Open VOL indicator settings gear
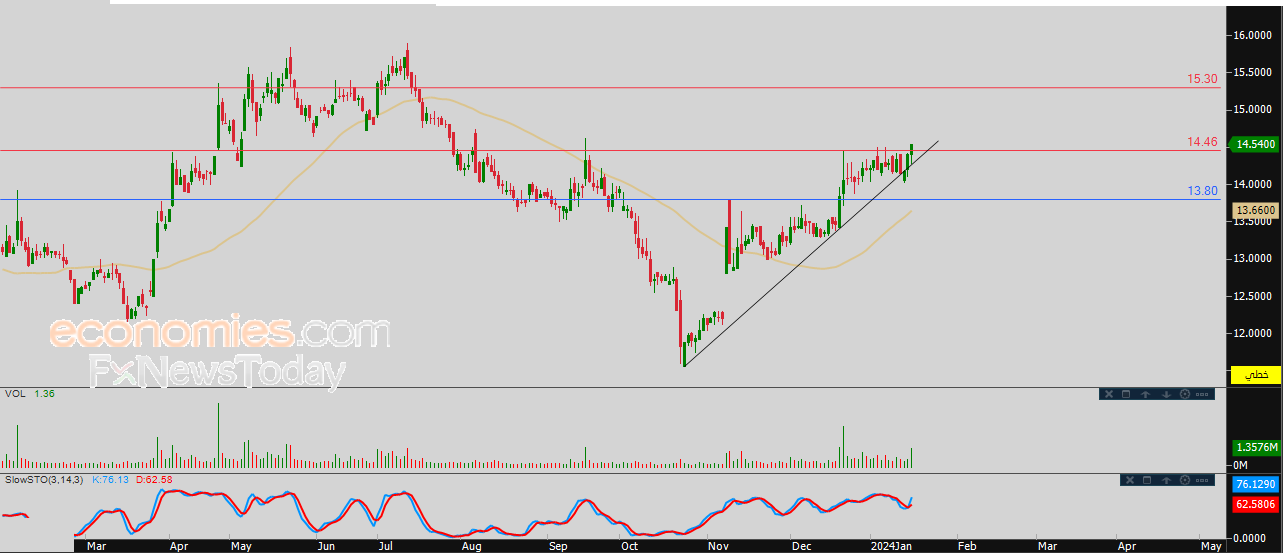This screenshot has height=553, width=1283. point(1185,394)
